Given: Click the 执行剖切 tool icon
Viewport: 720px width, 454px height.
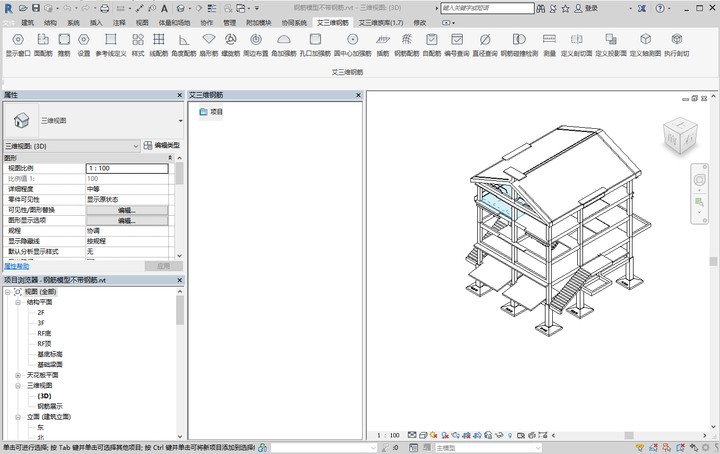Looking at the screenshot, I should click(x=676, y=39).
